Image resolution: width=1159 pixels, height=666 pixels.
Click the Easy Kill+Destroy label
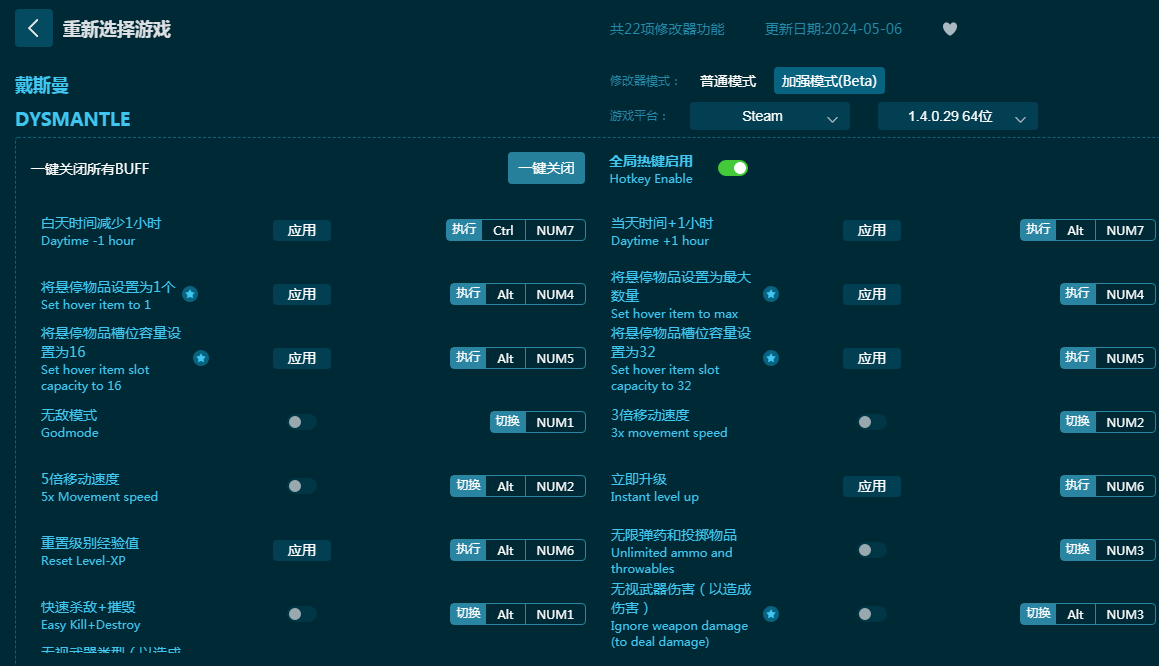(90, 625)
